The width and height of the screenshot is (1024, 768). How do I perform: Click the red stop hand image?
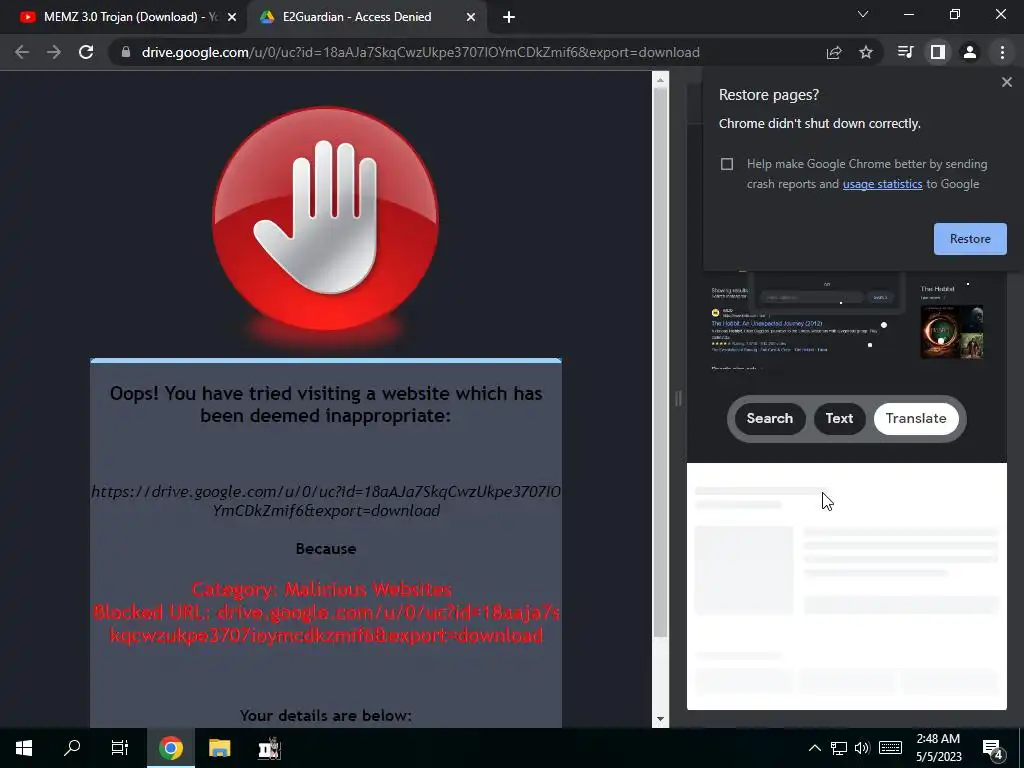tap(325, 219)
